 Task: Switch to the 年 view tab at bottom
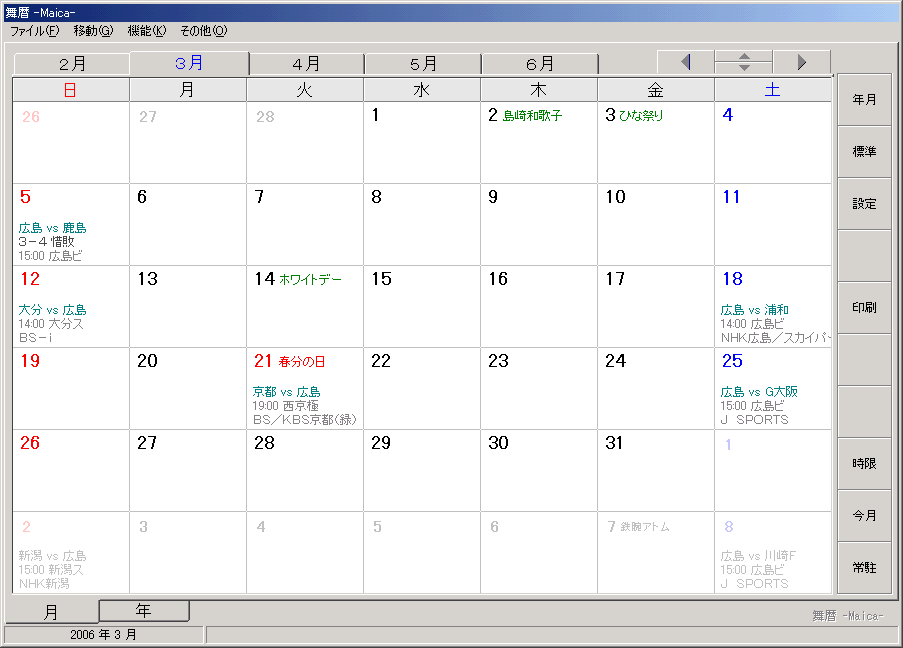(x=144, y=610)
